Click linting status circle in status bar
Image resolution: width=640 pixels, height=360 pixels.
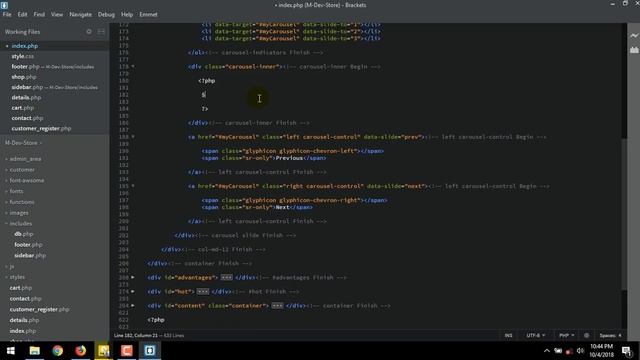(587, 336)
